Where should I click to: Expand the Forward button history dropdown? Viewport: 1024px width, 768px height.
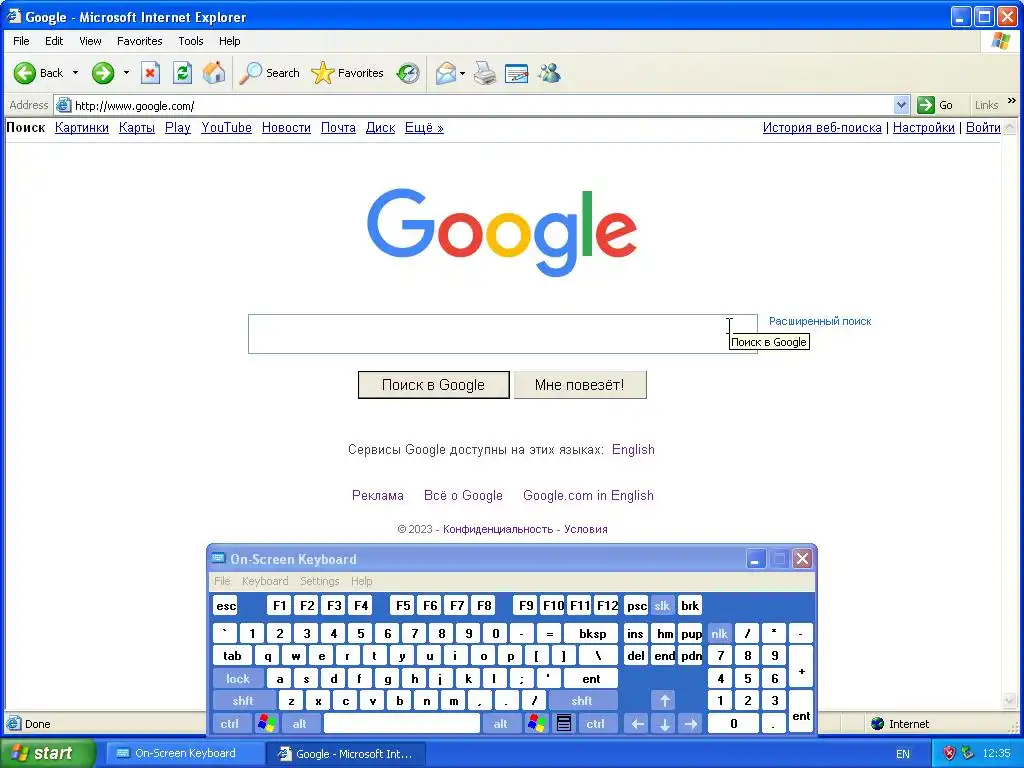pyautogui.click(x=126, y=73)
